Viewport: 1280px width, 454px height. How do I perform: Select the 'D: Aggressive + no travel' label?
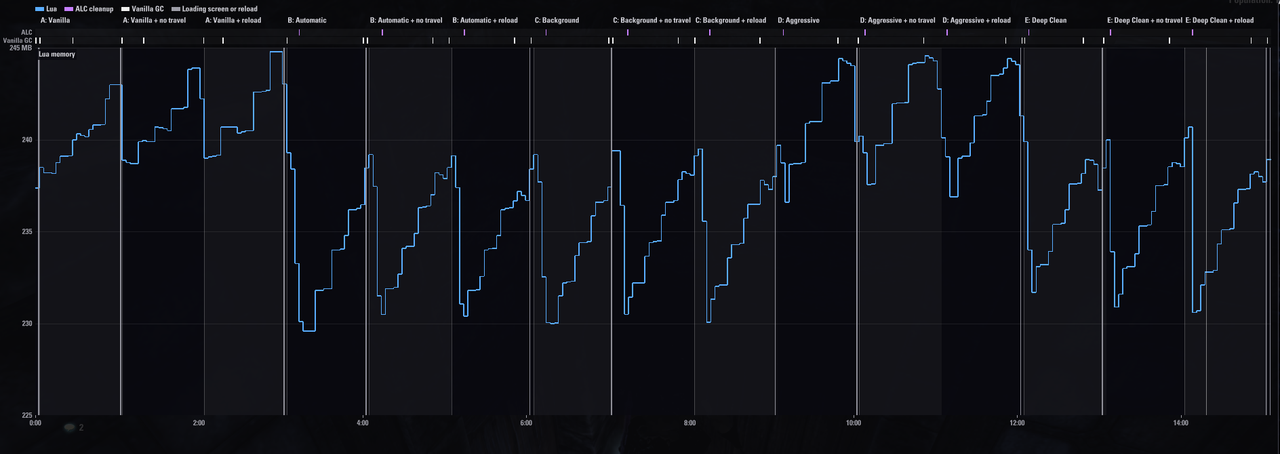click(x=898, y=20)
